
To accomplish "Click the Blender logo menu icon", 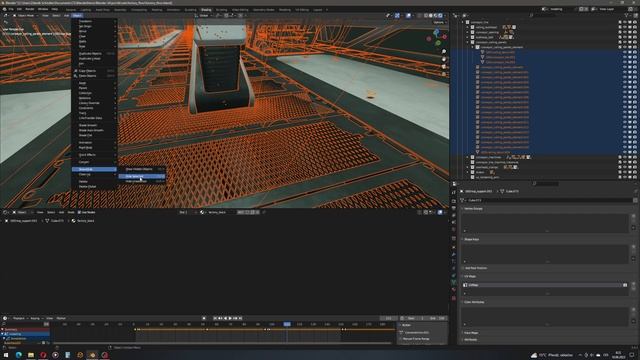I will tap(4, 9).
